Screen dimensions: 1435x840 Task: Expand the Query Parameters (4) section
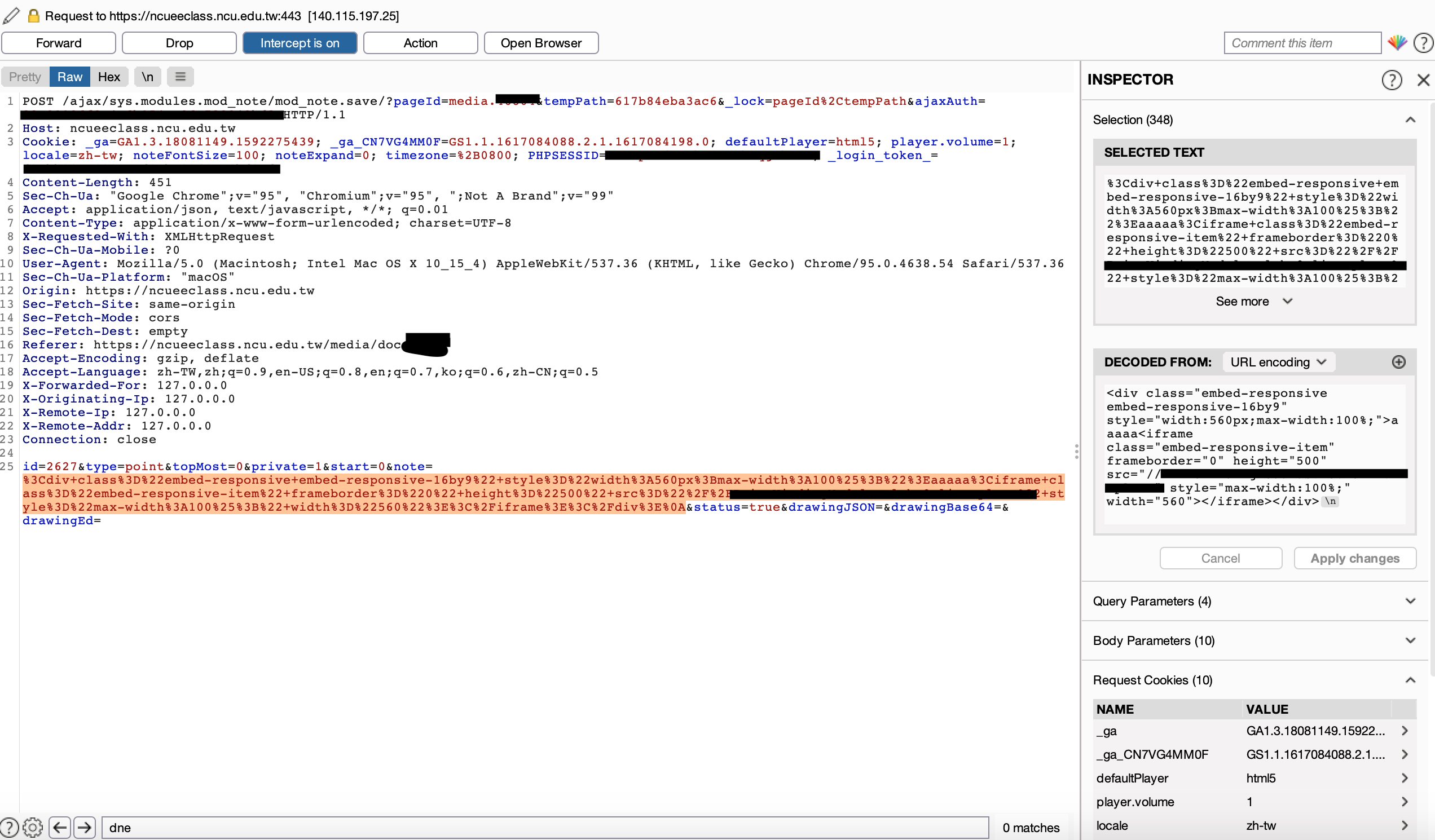(x=1410, y=601)
